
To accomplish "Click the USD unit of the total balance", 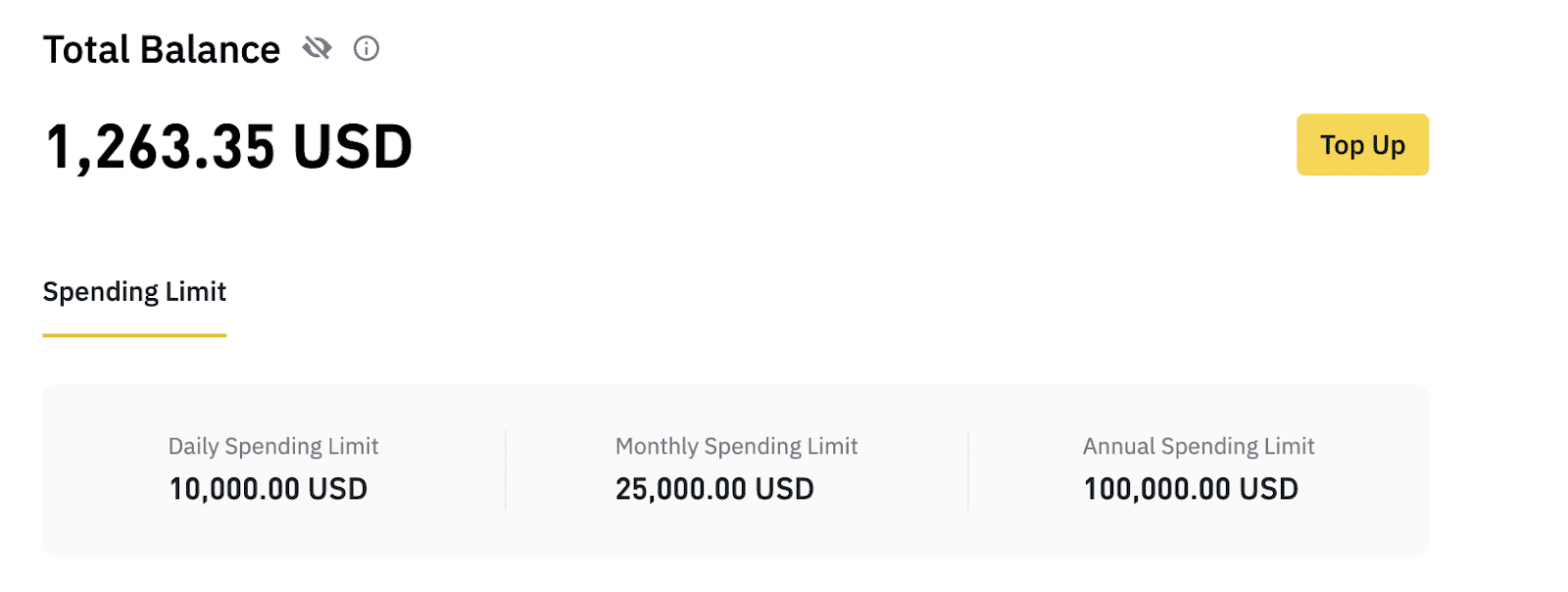I will (353, 147).
